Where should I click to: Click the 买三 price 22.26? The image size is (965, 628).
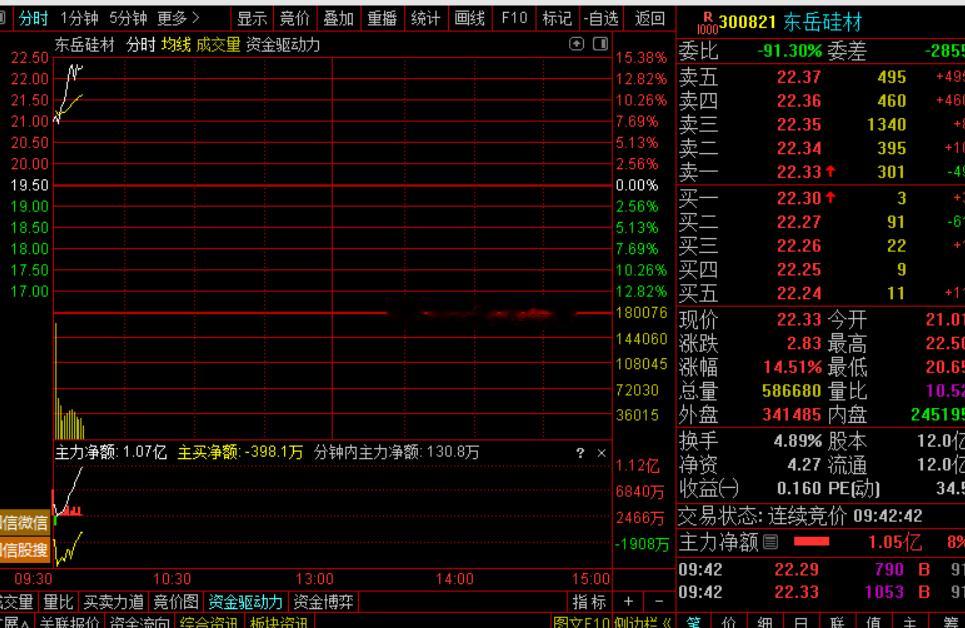798,246
